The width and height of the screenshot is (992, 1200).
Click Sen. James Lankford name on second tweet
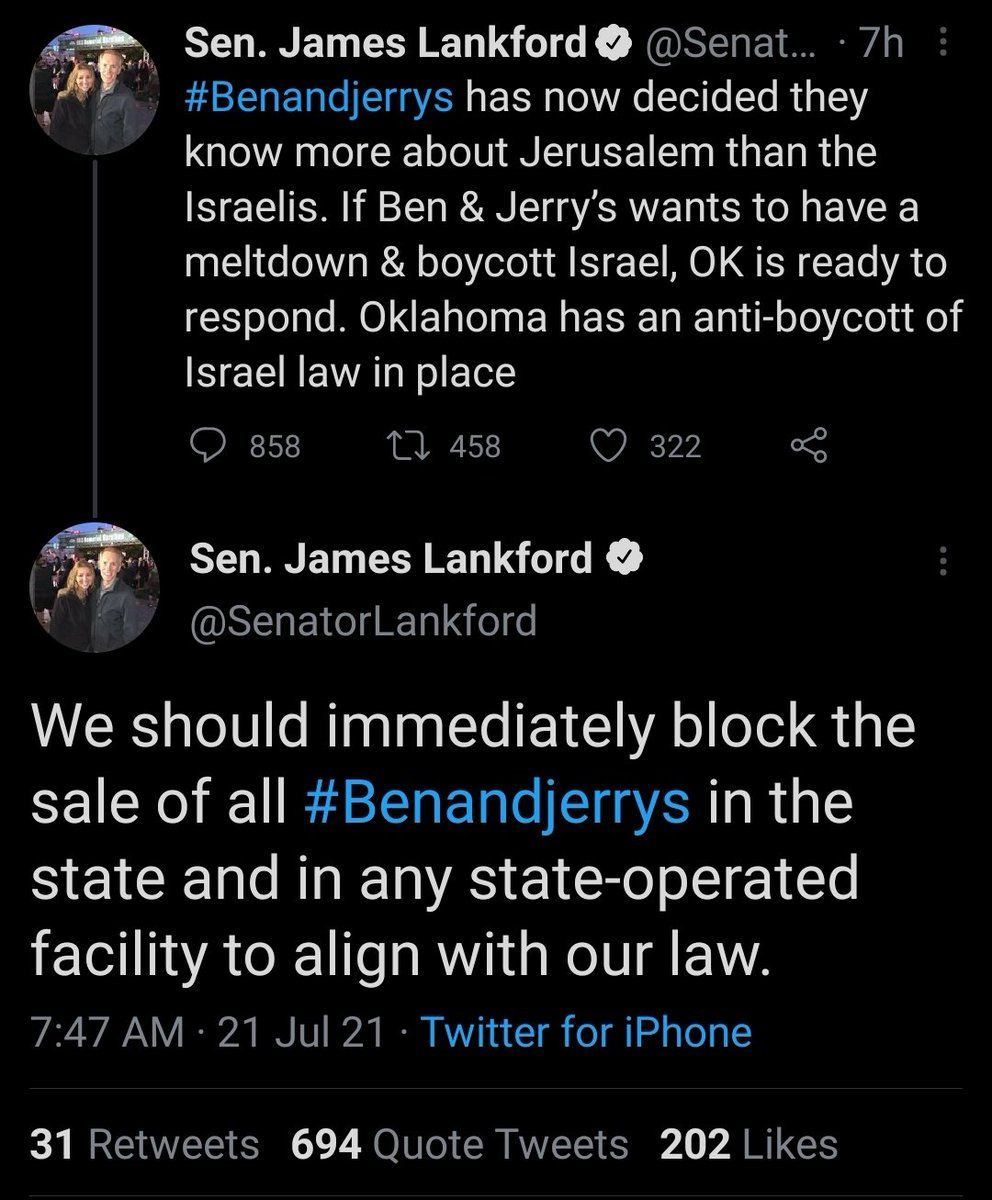tap(392, 560)
